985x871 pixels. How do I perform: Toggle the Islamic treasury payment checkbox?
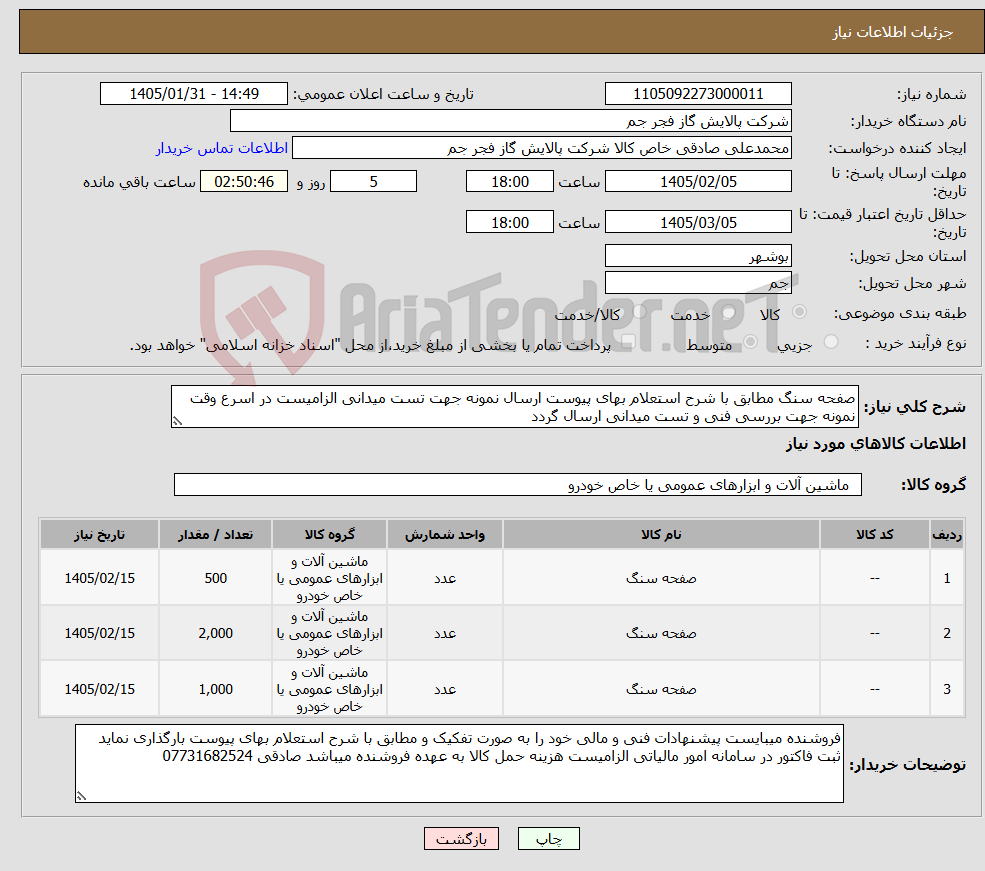(628, 342)
